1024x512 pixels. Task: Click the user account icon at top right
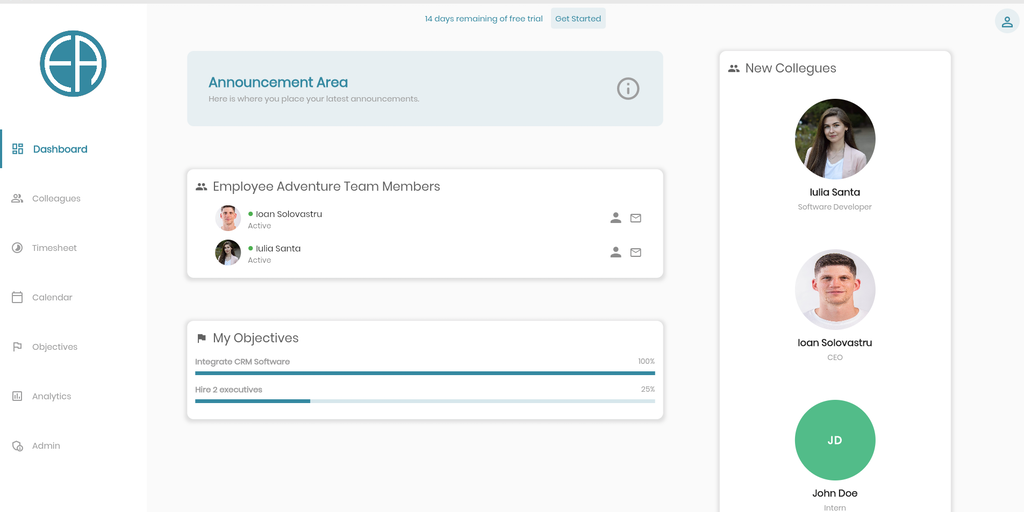[x=1006, y=21]
